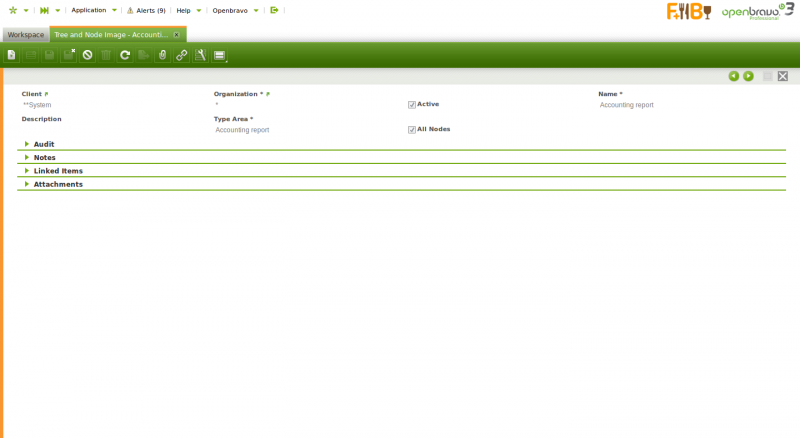Click the Organization field link label

click(x=236, y=94)
